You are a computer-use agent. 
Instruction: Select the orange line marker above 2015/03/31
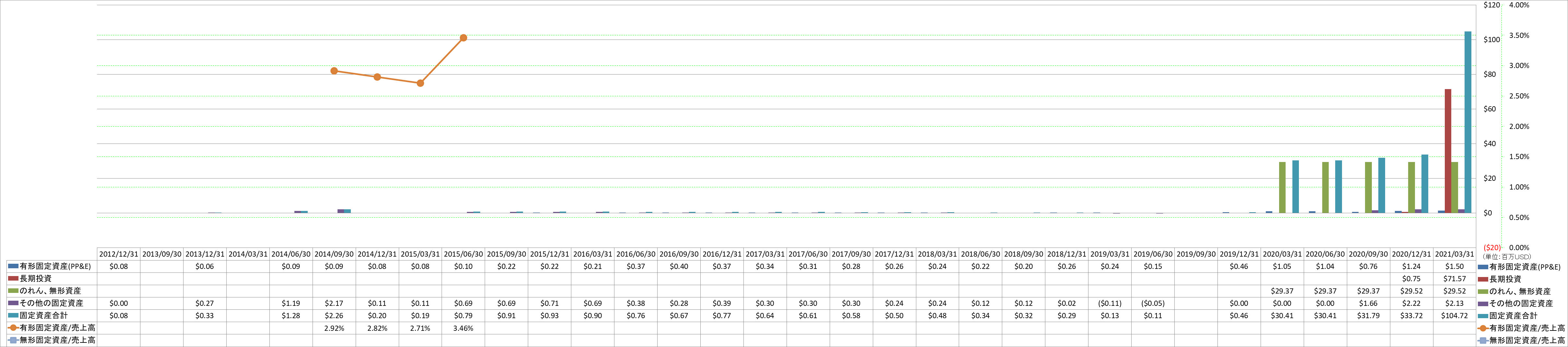[420, 83]
